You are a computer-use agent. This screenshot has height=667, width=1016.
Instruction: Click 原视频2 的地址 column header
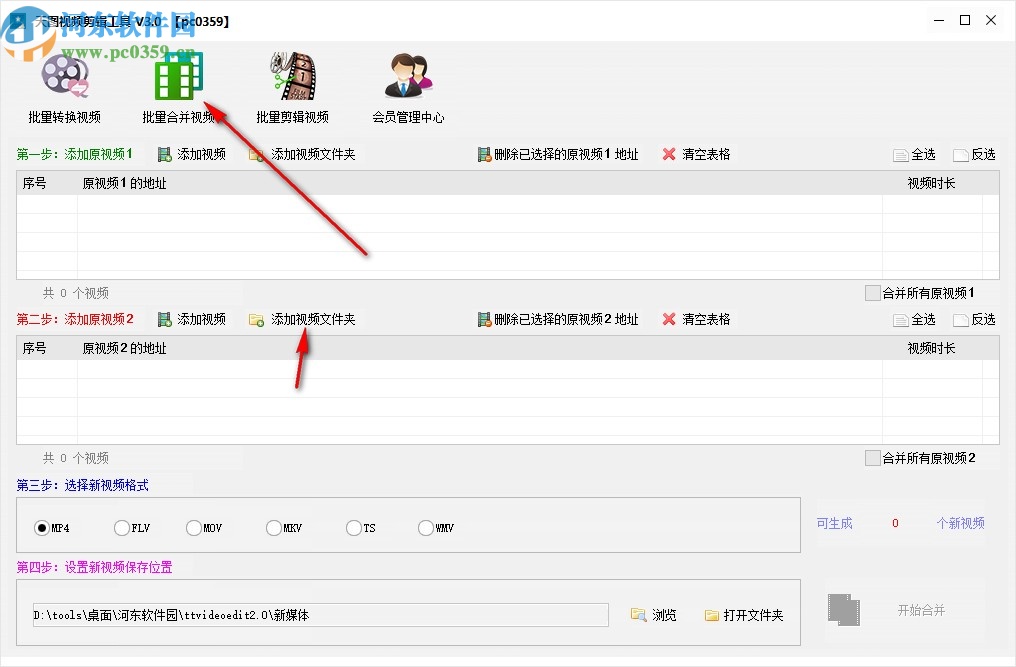tap(124, 348)
